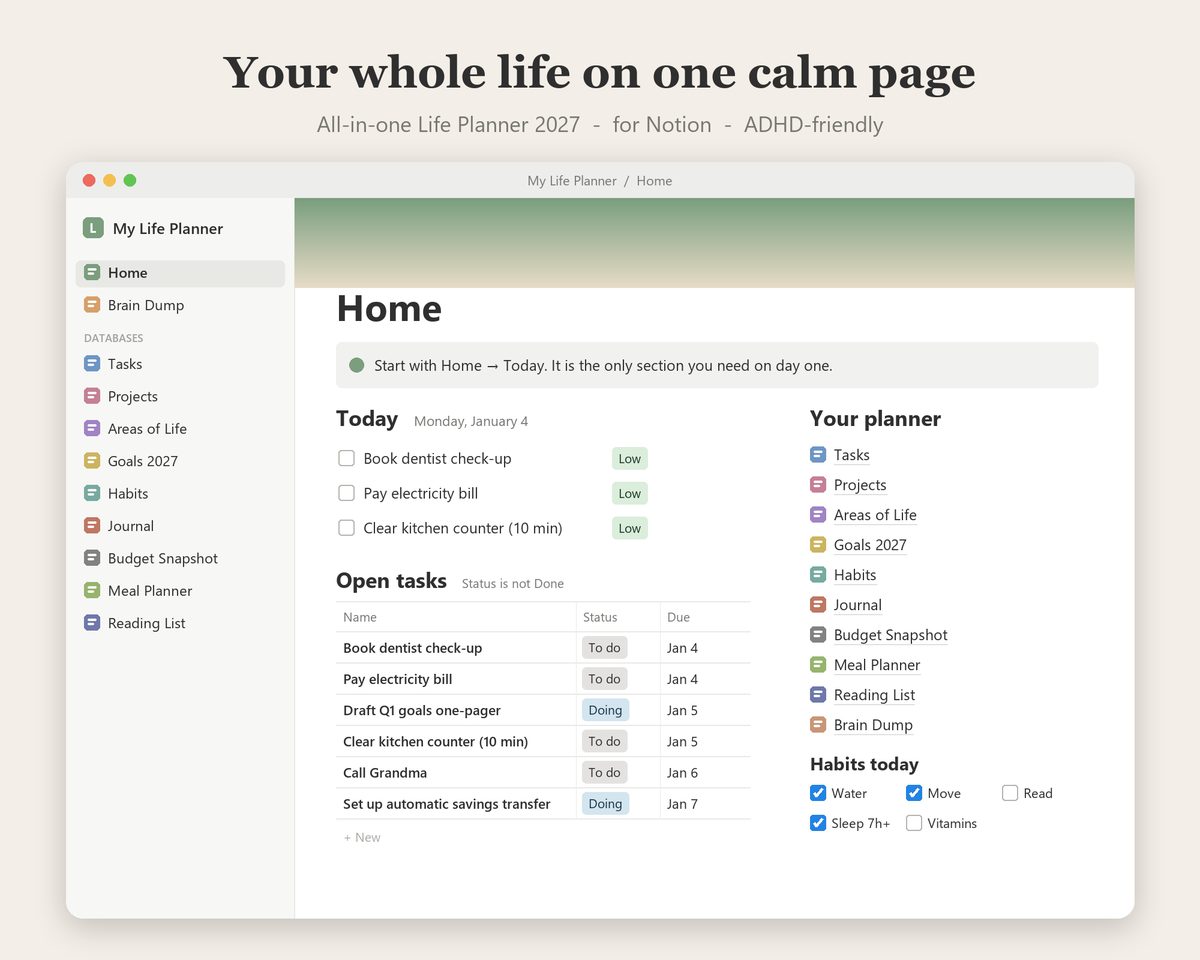Check the Read habit

1010,793
